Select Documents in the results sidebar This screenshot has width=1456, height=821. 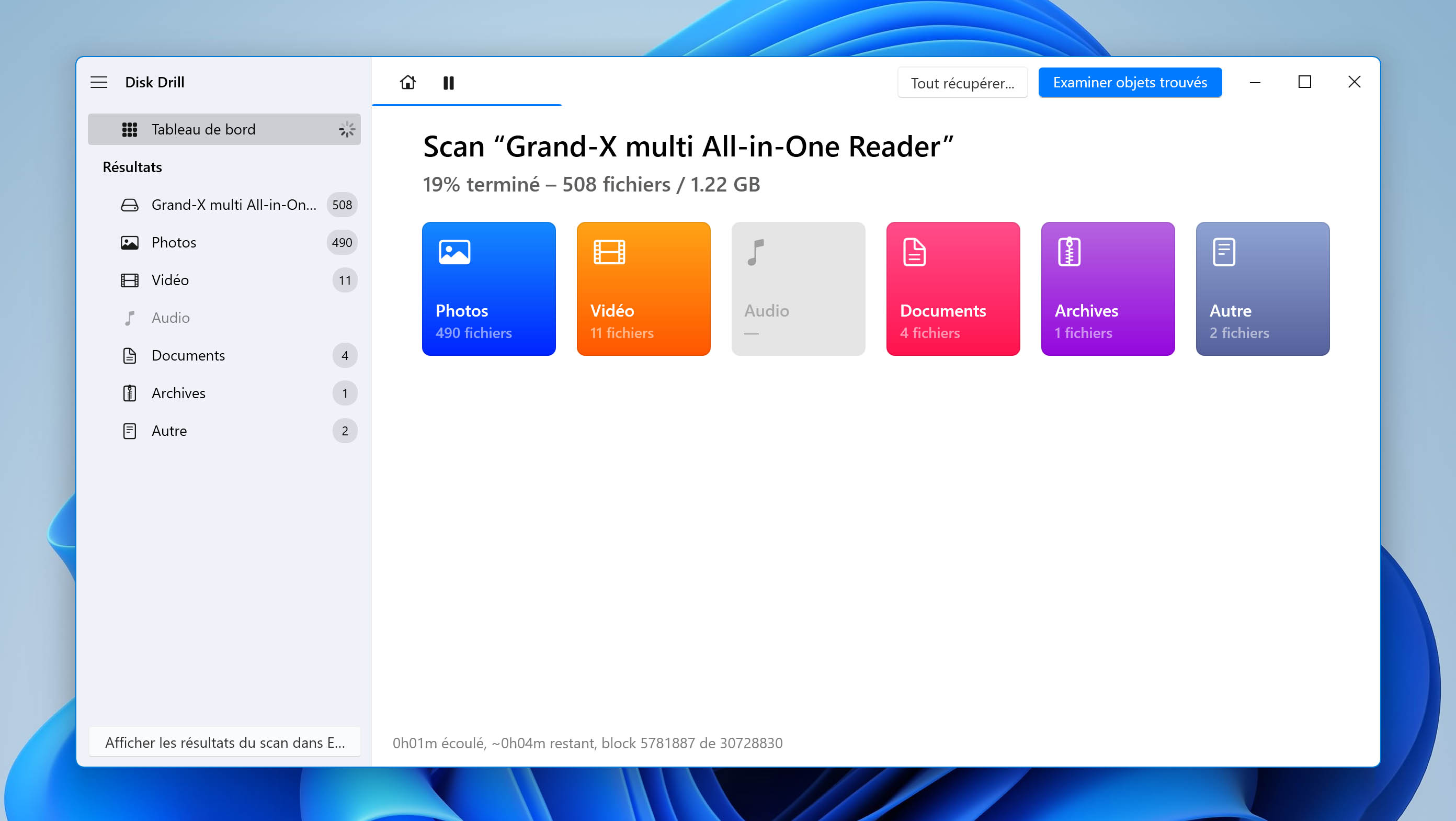(x=187, y=355)
